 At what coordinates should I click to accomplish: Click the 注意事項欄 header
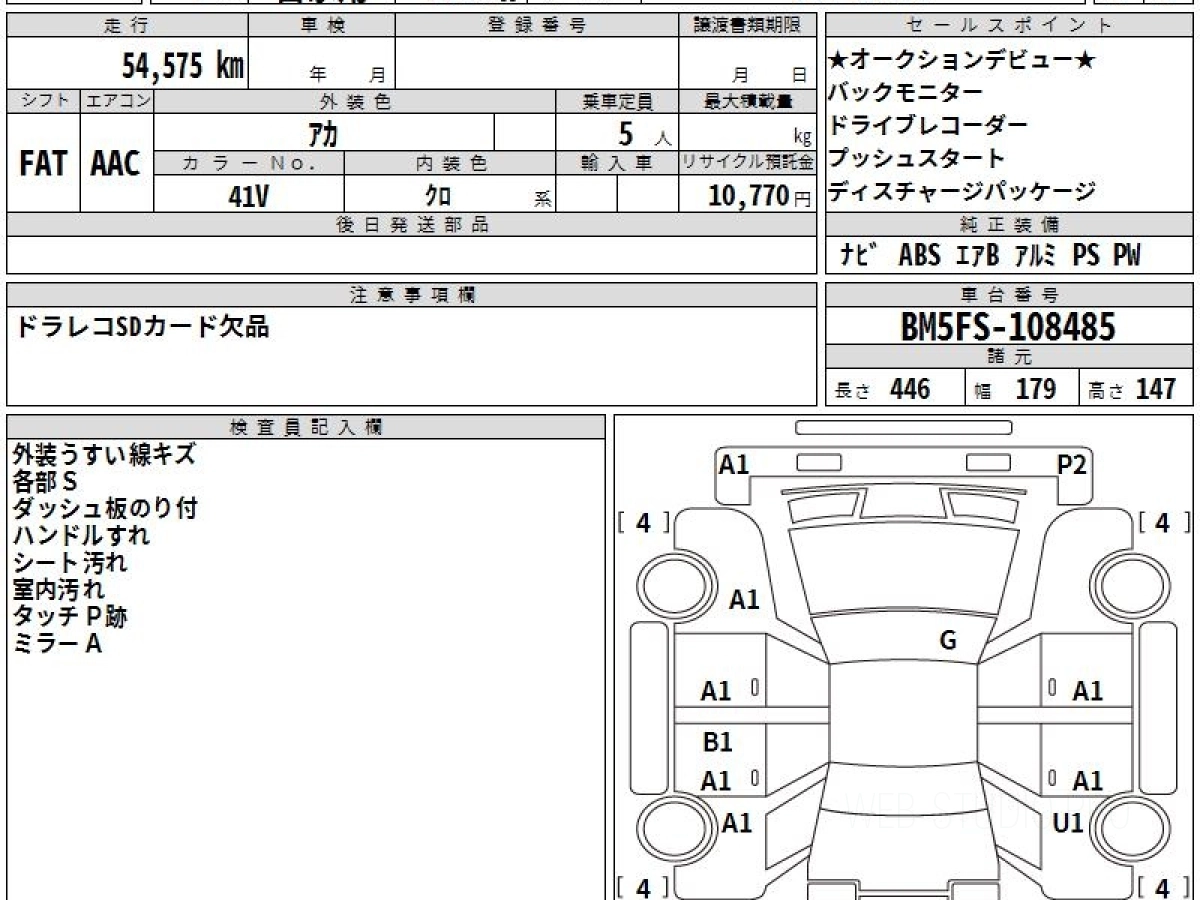(412, 295)
